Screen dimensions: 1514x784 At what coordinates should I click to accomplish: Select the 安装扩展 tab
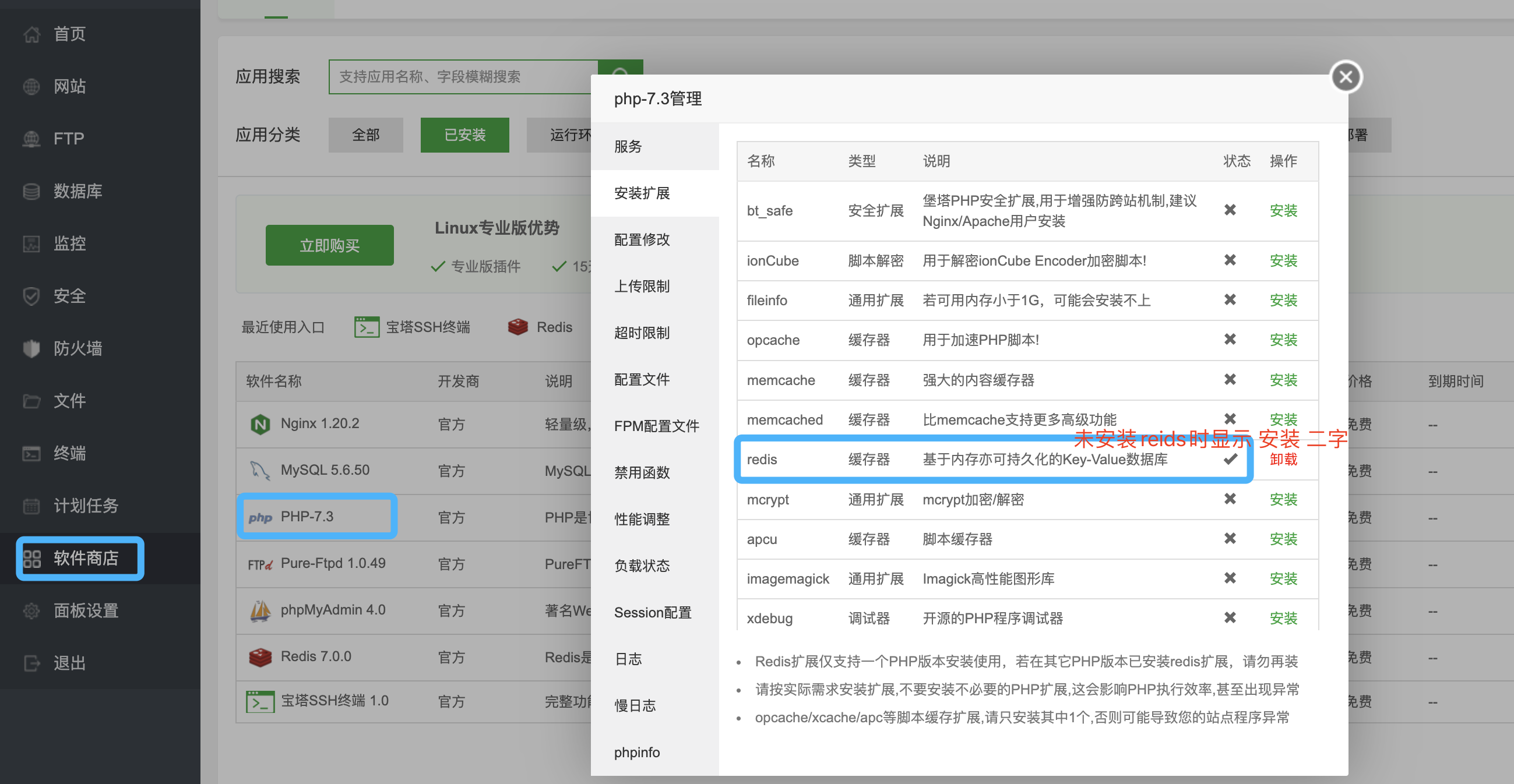pyautogui.click(x=655, y=193)
